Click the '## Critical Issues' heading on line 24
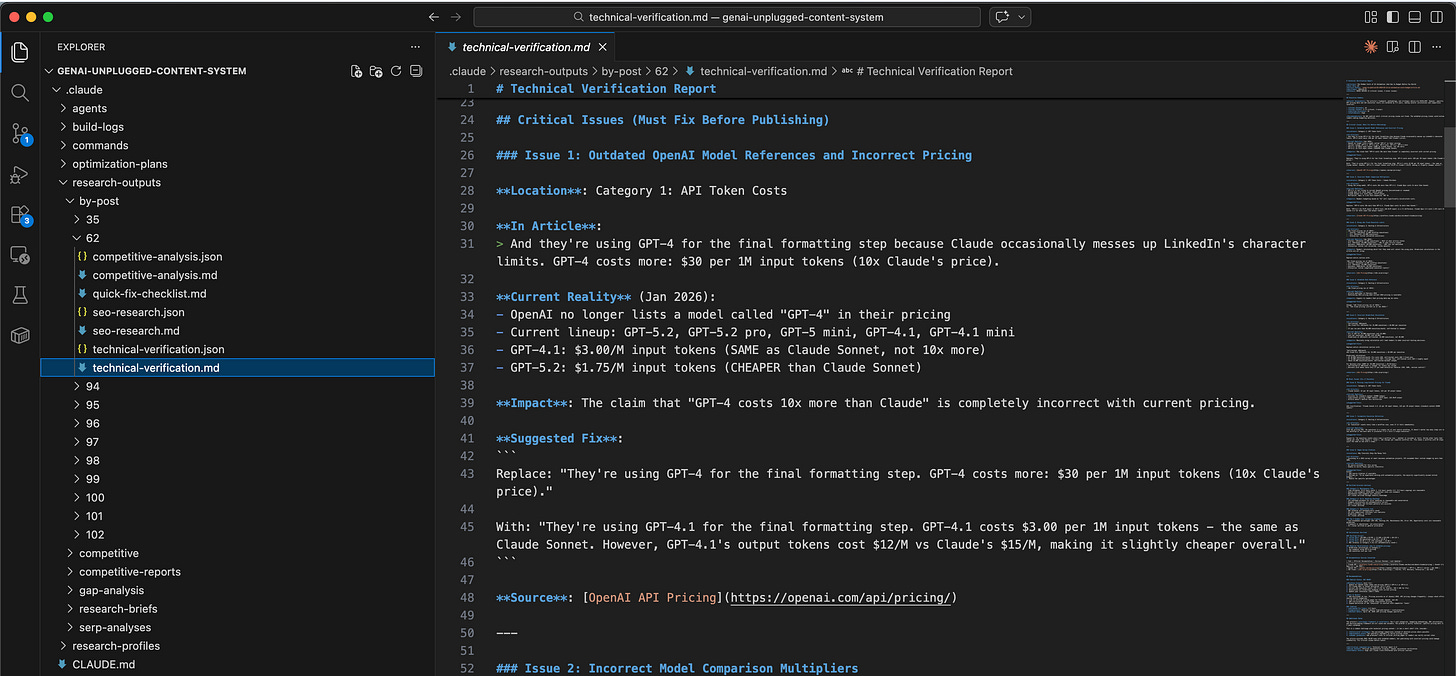 (x=663, y=120)
